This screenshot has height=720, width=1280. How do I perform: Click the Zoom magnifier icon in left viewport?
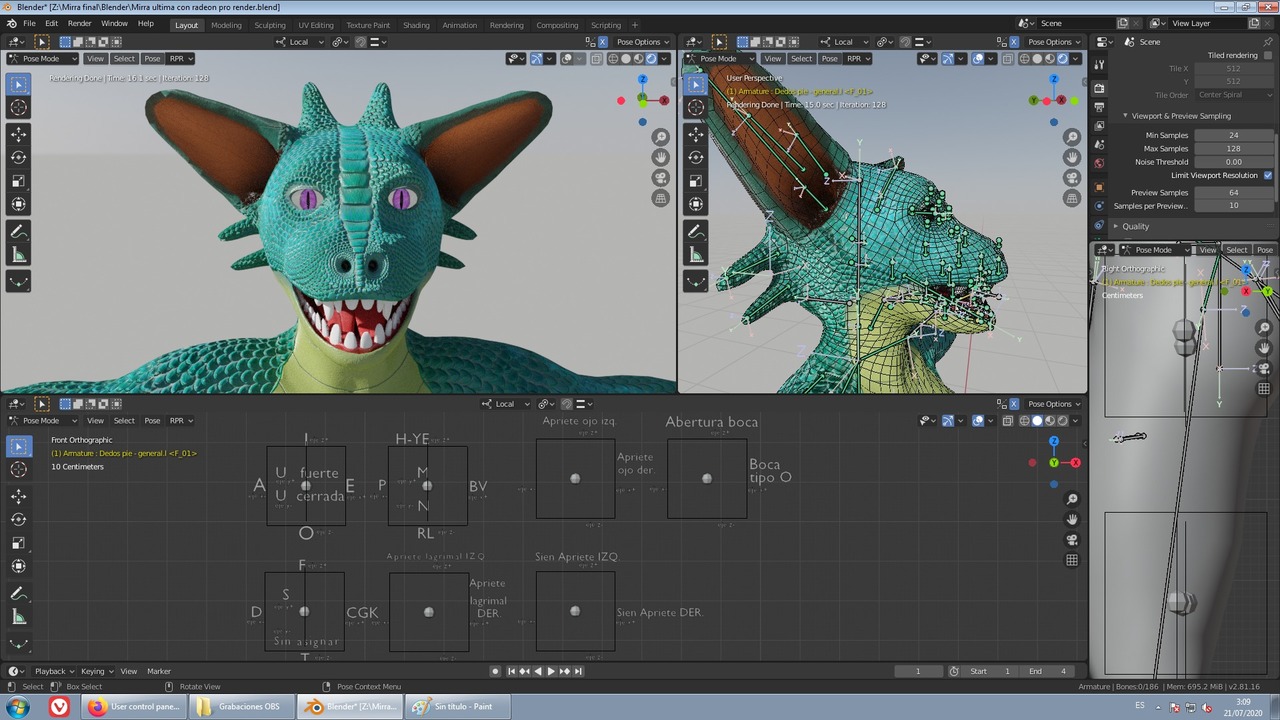(660, 137)
